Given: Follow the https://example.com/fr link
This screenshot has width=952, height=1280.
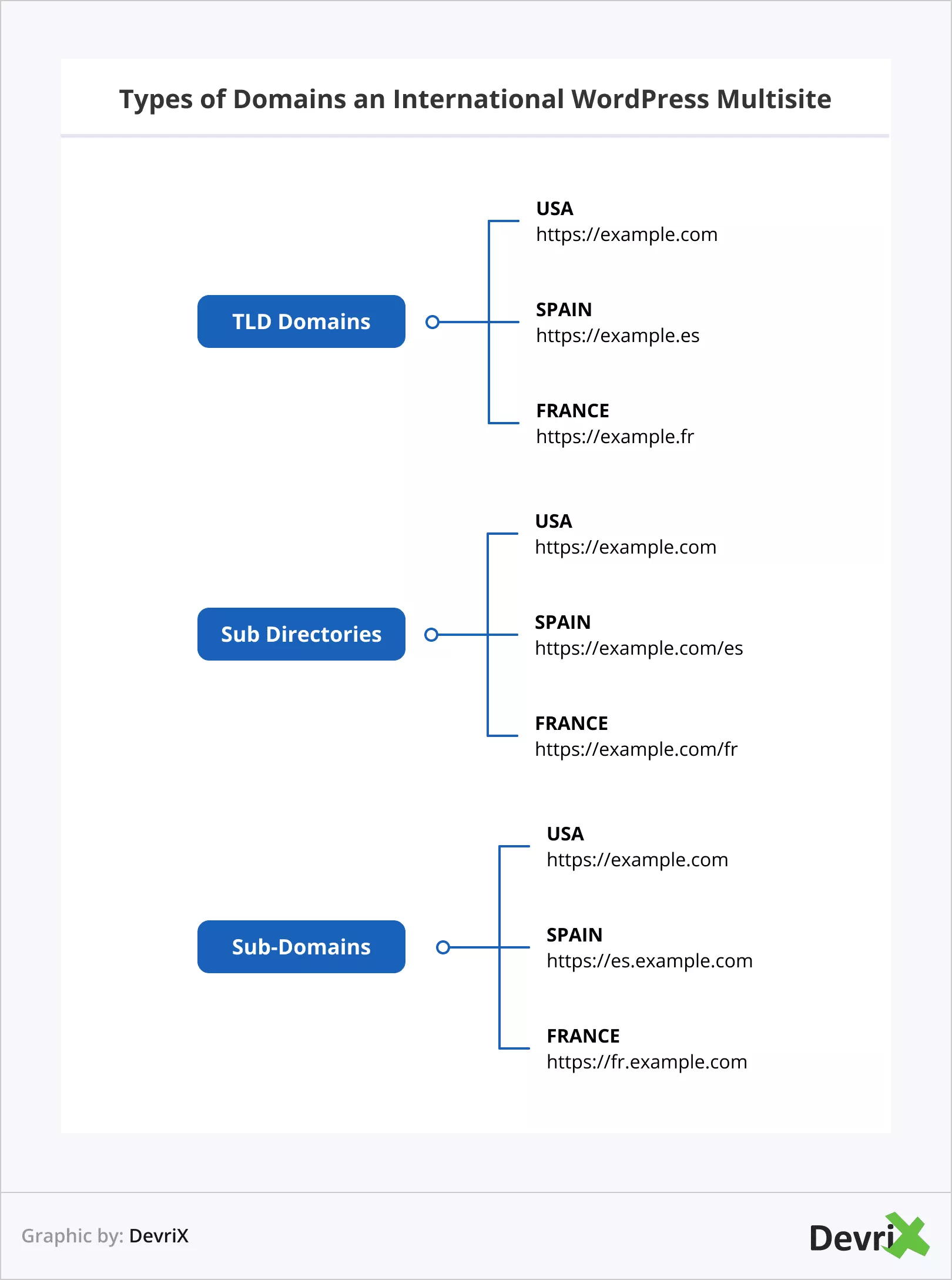Looking at the screenshot, I should pyautogui.click(x=636, y=749).
